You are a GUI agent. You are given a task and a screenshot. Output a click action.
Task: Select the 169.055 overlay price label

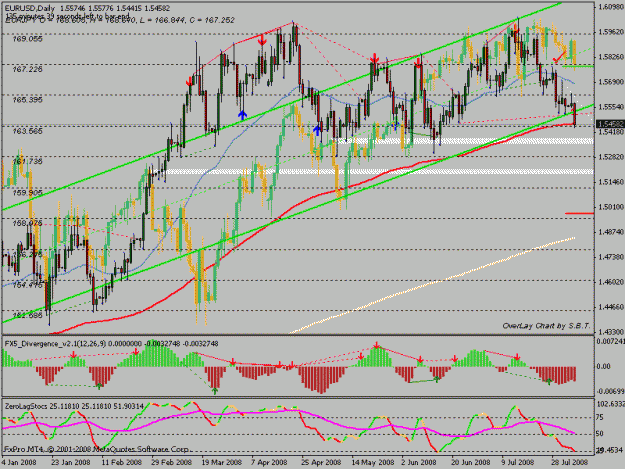click(28, 39)
